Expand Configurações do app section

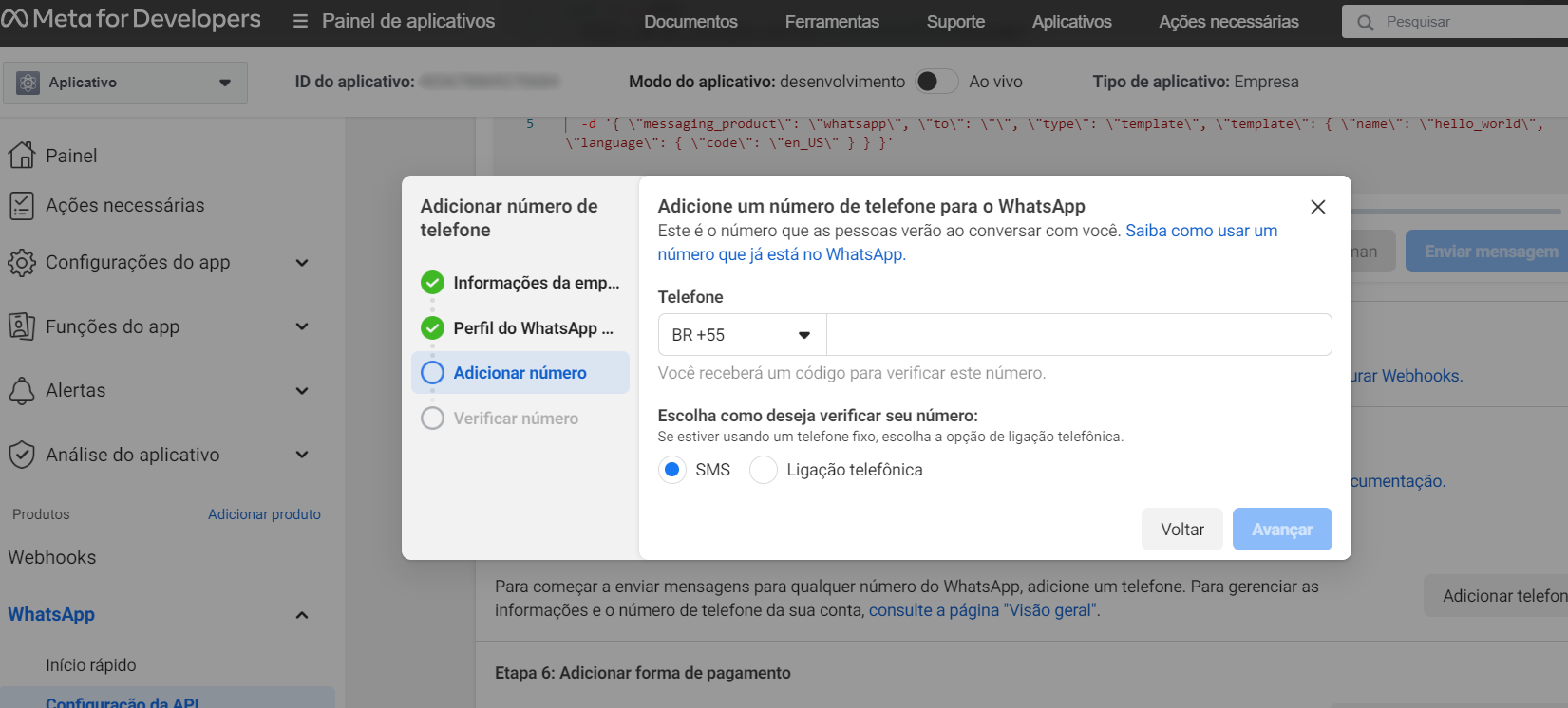point(302,262)
